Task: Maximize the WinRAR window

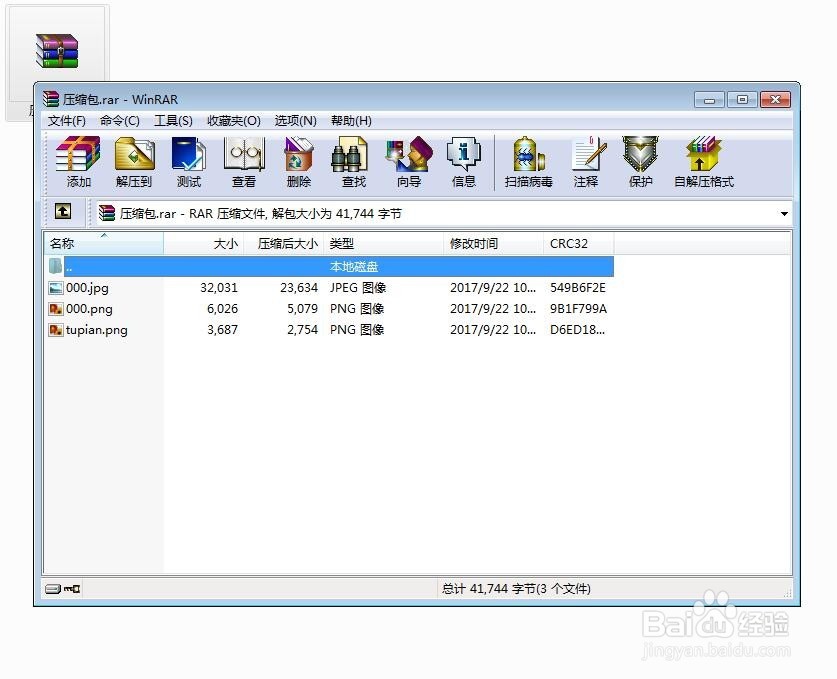Action: [x=742, y=100]
